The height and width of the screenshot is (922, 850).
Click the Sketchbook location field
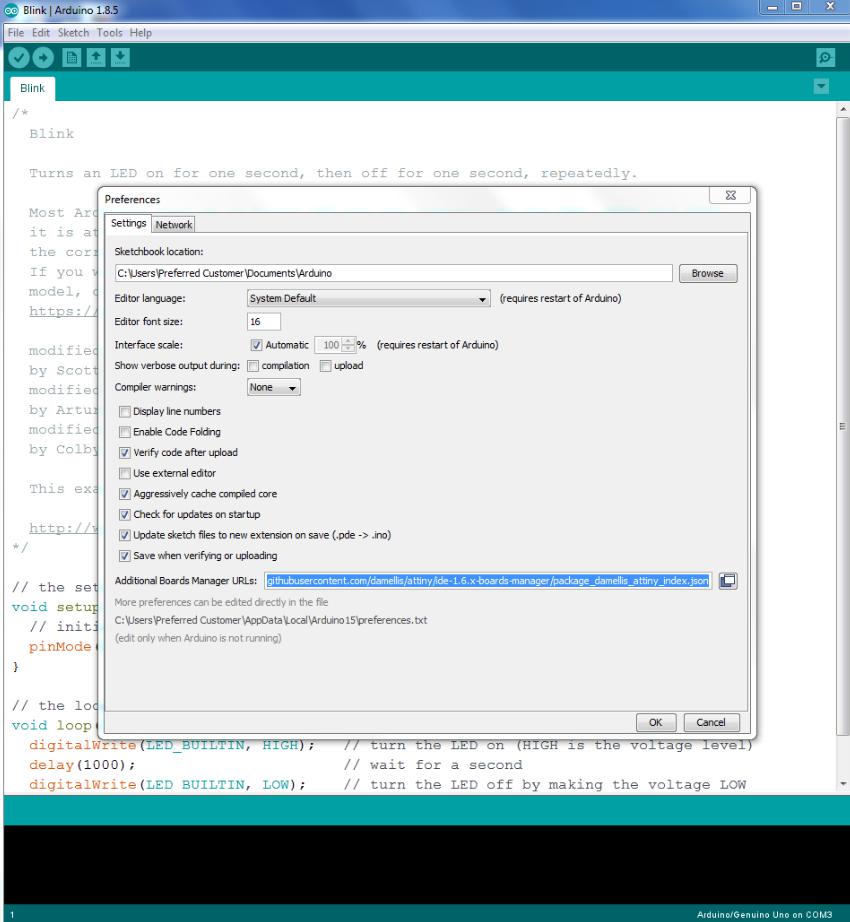tap(394, 273)
